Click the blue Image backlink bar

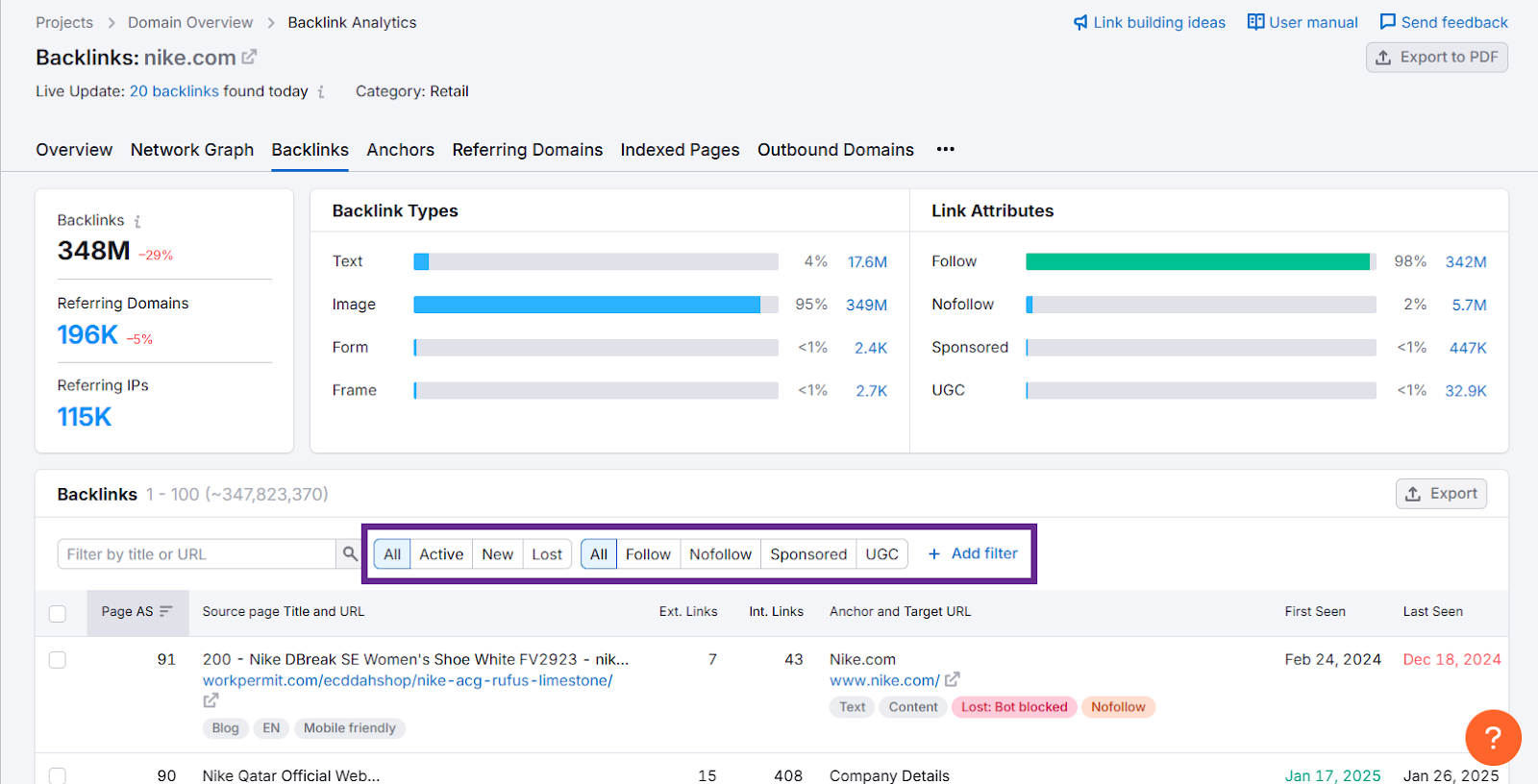tap(586, 305)
